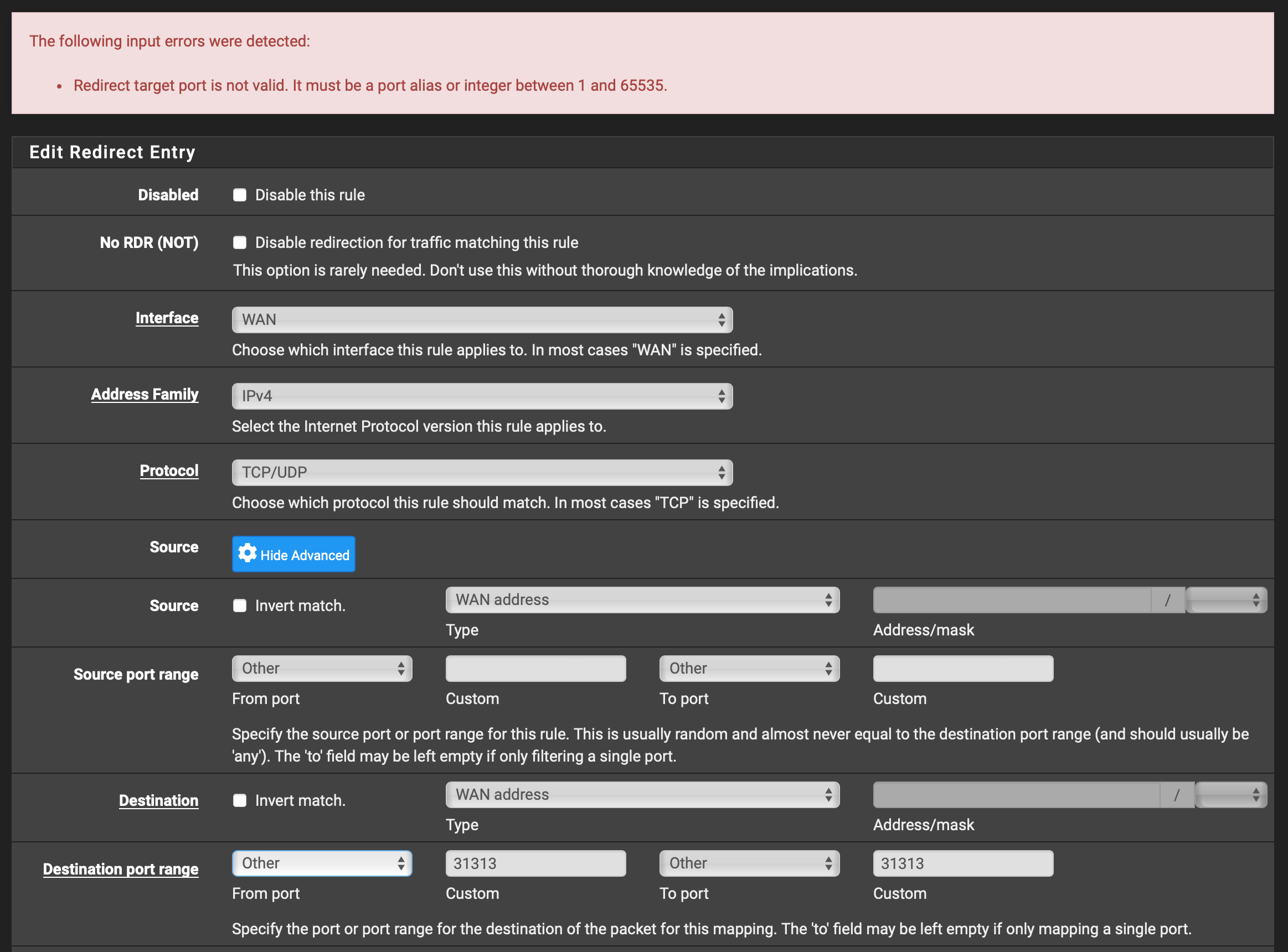Click the Hide Advanced button
Viewport: 1288px width, 952px height.
point(305,555)
